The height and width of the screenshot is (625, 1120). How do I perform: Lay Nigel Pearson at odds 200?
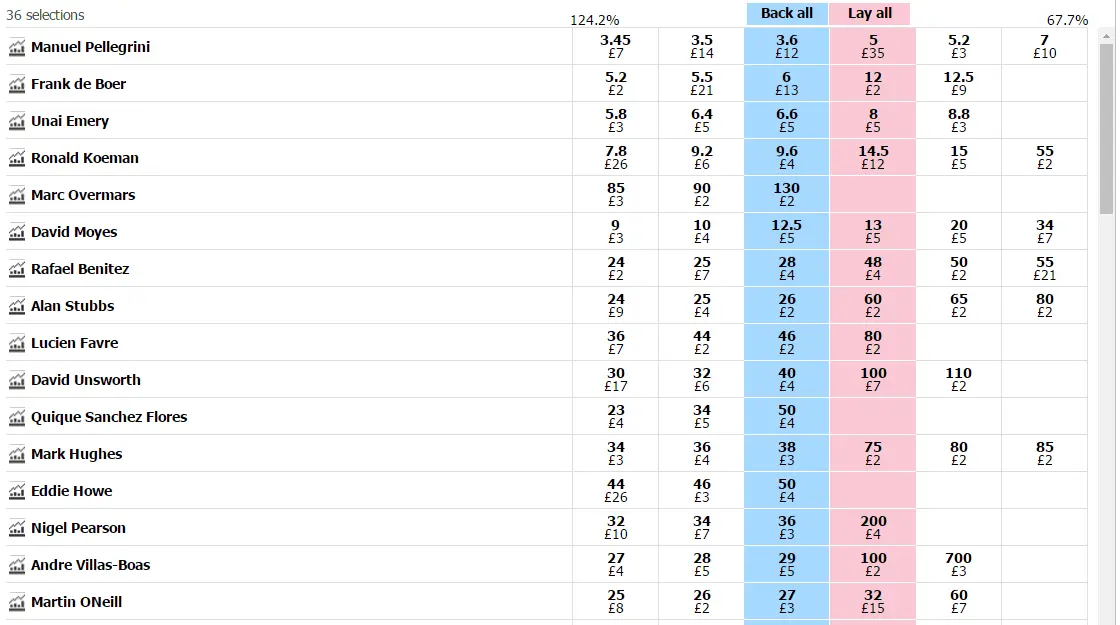tap(873, 528)
